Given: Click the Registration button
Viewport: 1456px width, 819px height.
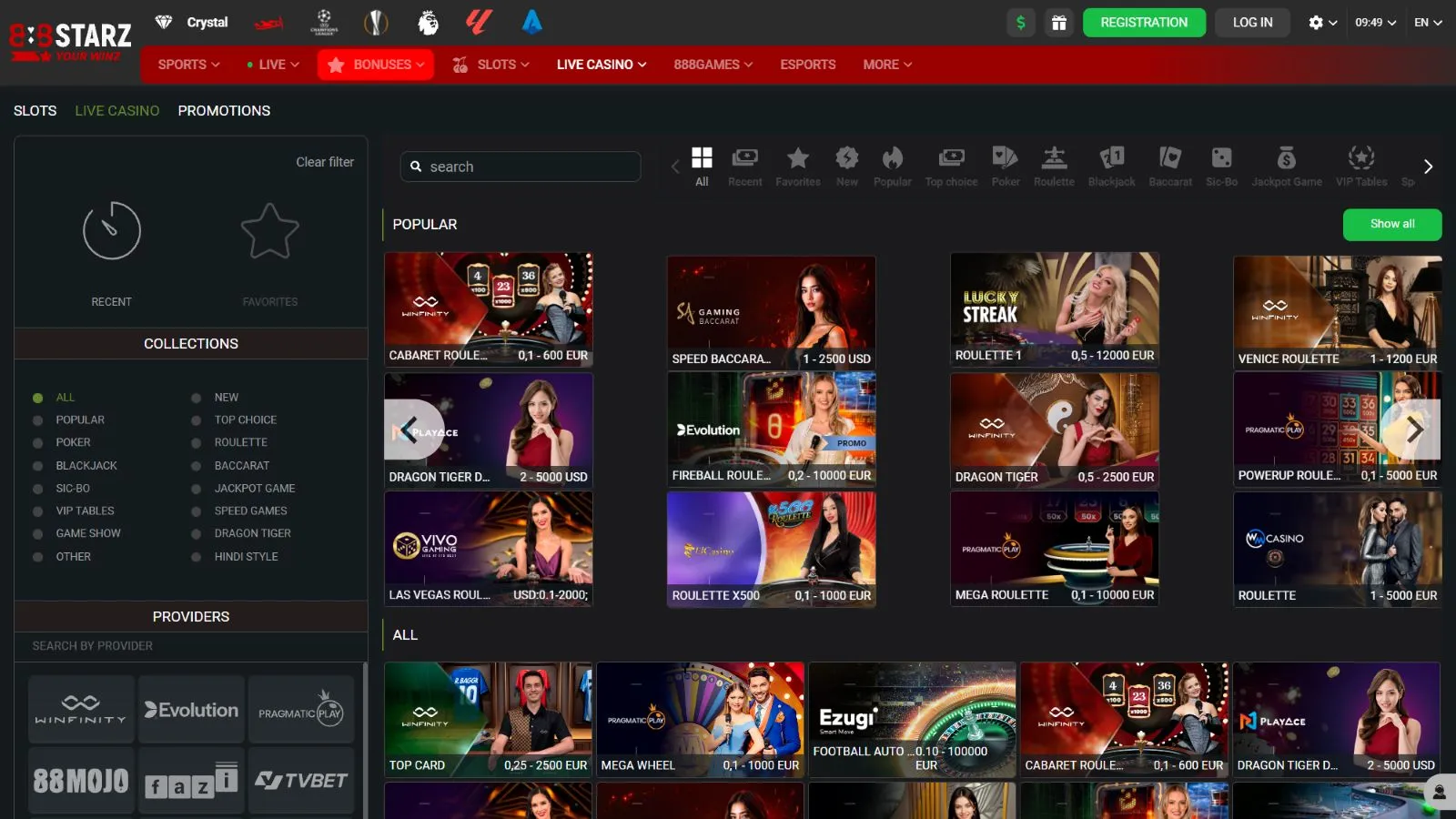Looking at the screenshot, I should point(1144,23).
